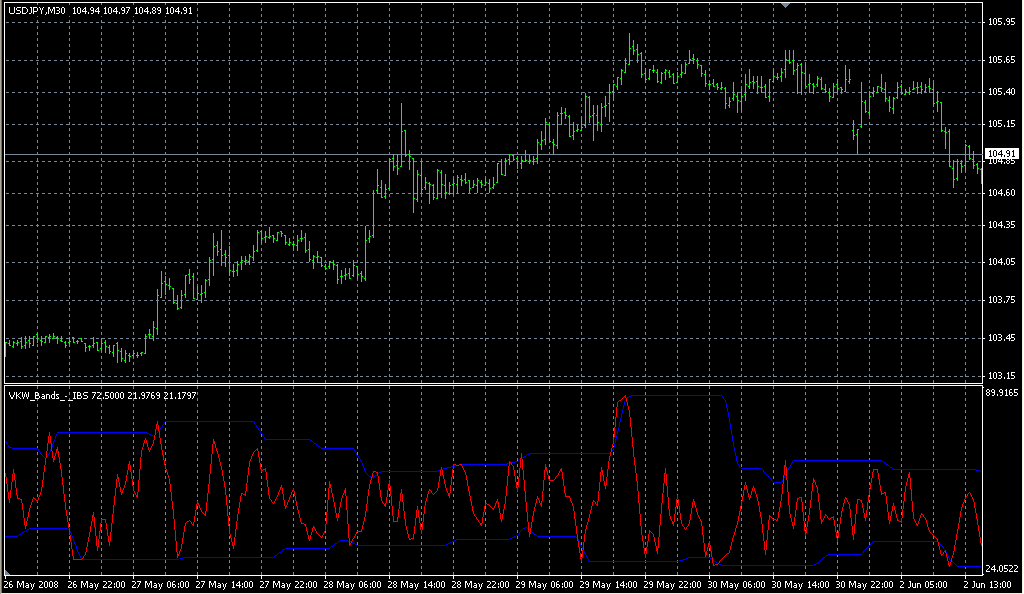Click the 105.40 price axis label
The height and width of the screenshot is (594, 1024).
[x=1001, y=92]
